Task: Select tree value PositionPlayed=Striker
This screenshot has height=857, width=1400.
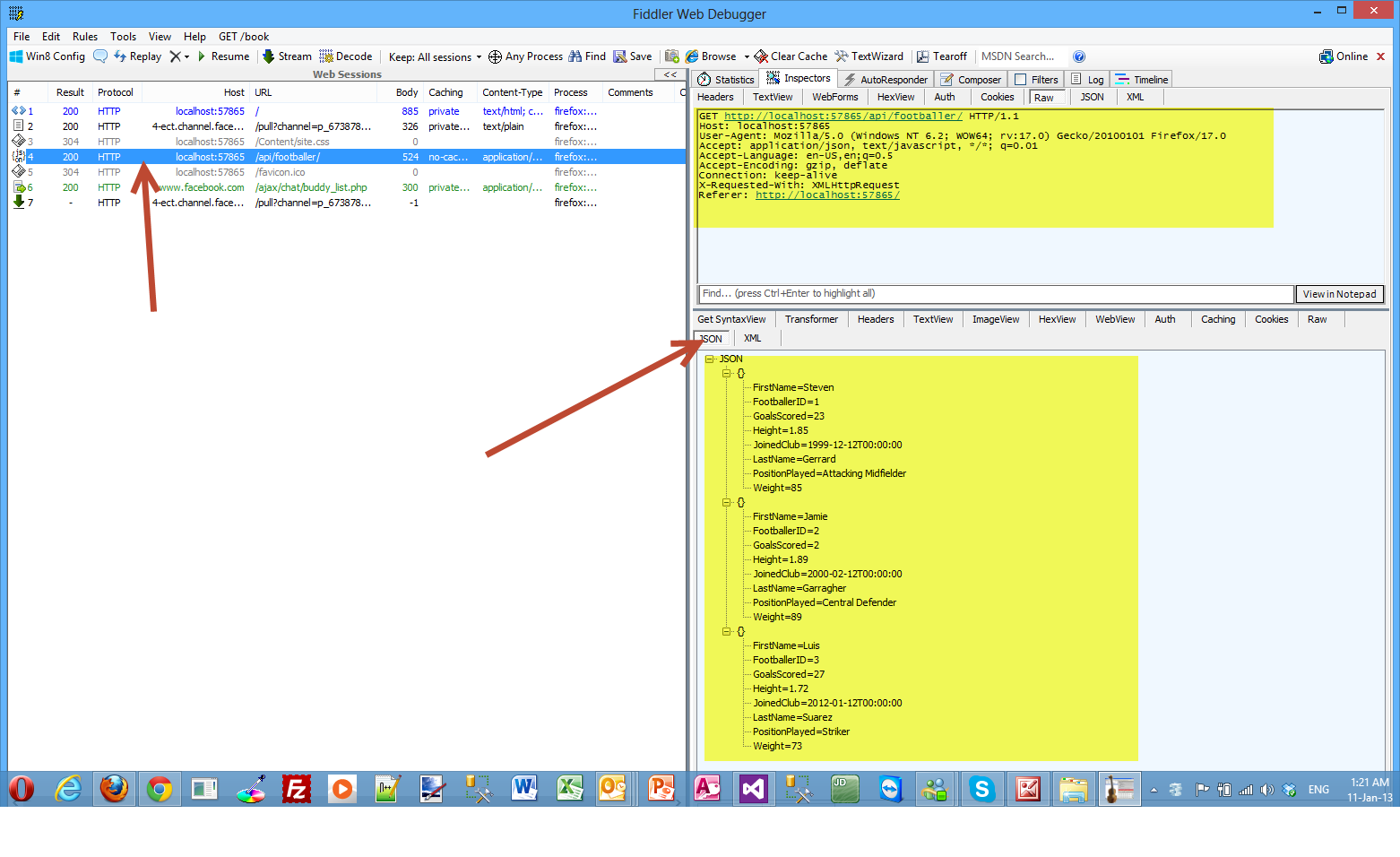Action: [801, 731]
